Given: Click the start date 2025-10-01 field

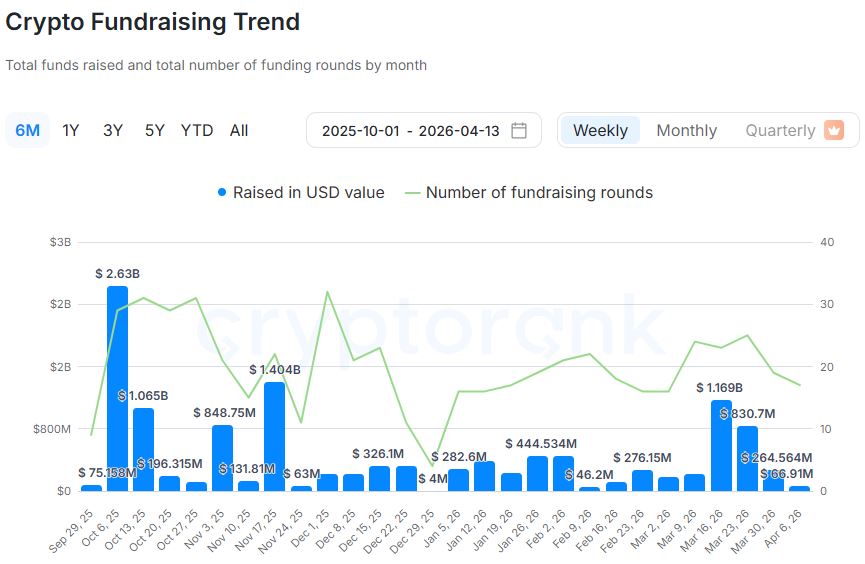Looking at the screenshot, I should 360,131.
